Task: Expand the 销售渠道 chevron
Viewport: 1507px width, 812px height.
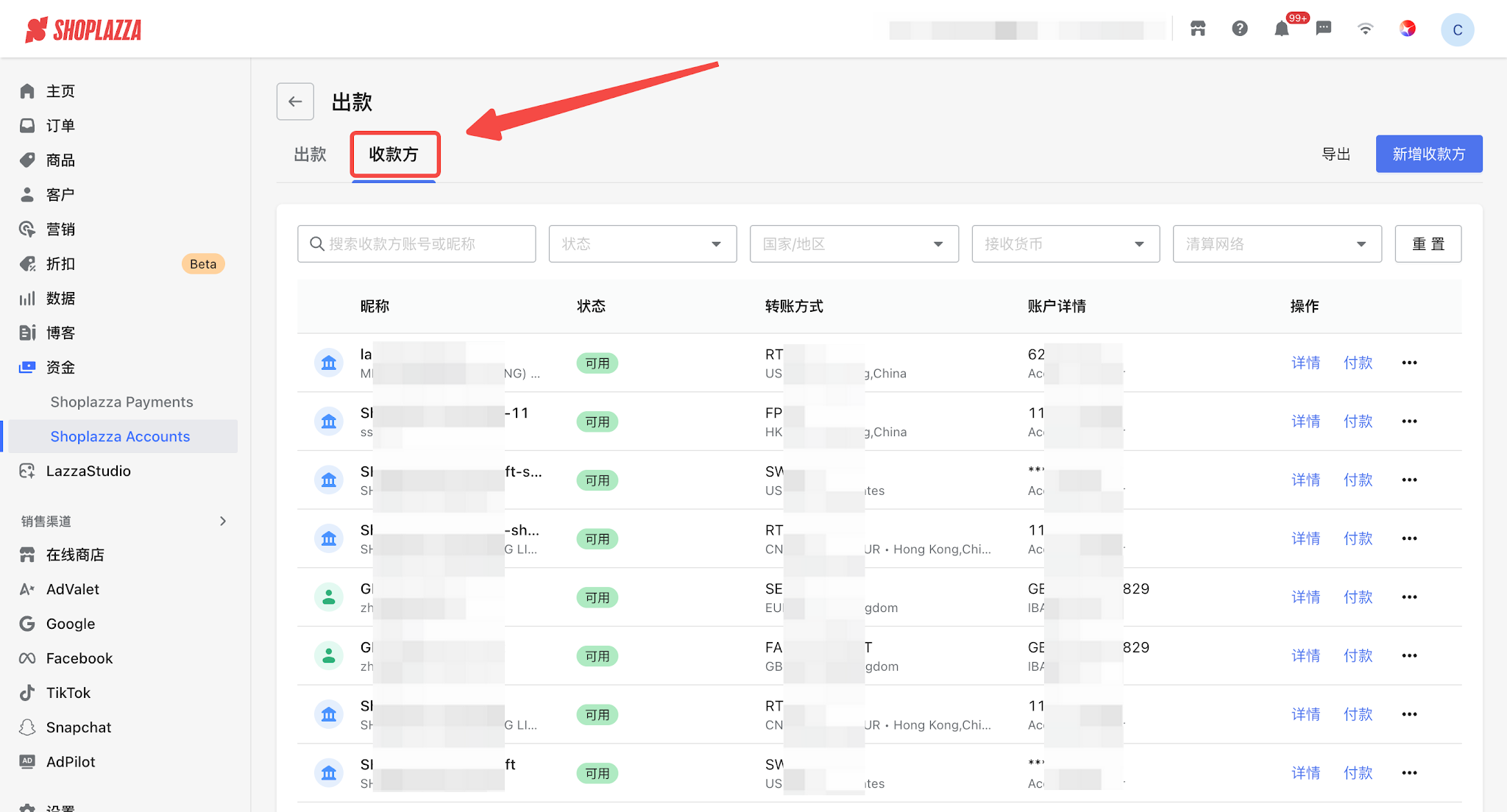Action: [x=223, y=521]
